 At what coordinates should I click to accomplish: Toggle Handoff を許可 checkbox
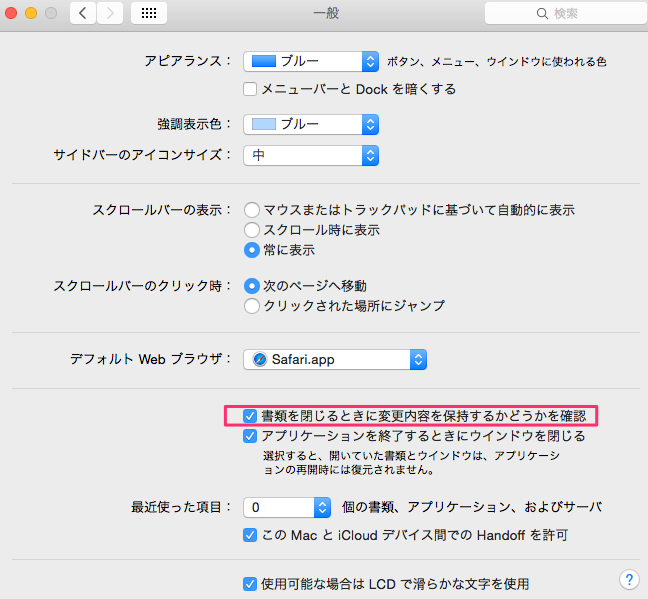coord(250,535)
